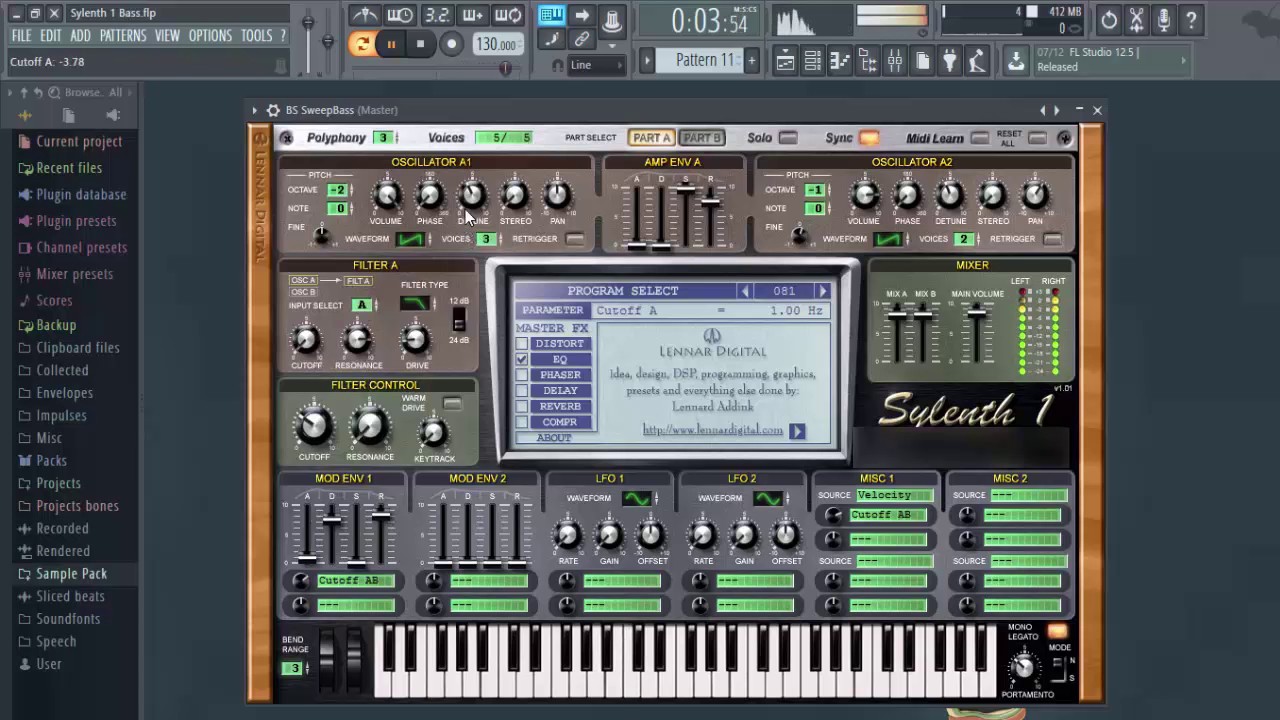Screen dimensions: 1280x720
Task: Open the Filter Type selector
Action: (415, 303)
